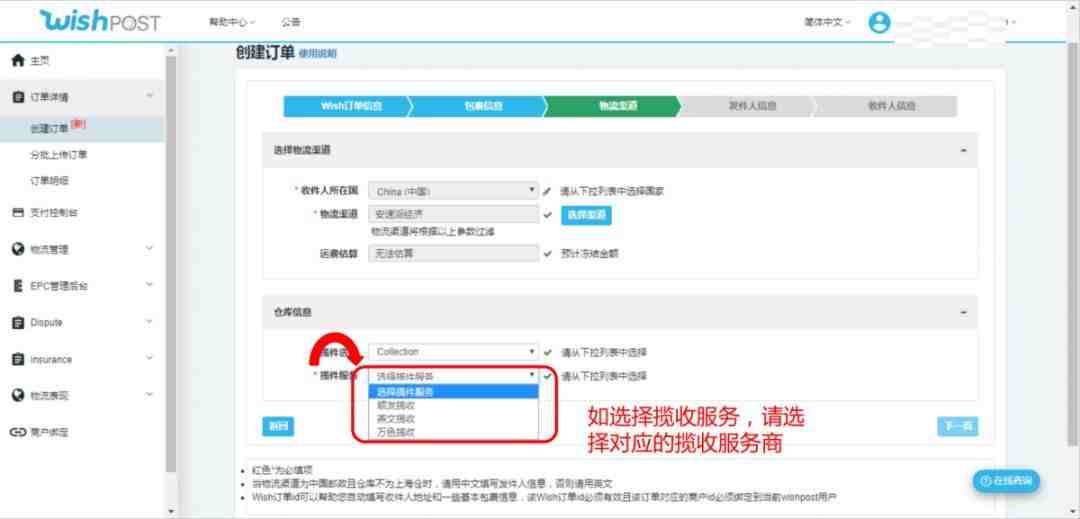Click the EPC管理后台 building icon
This screenshot has width=1080, height=519.
tap(19, 286)
